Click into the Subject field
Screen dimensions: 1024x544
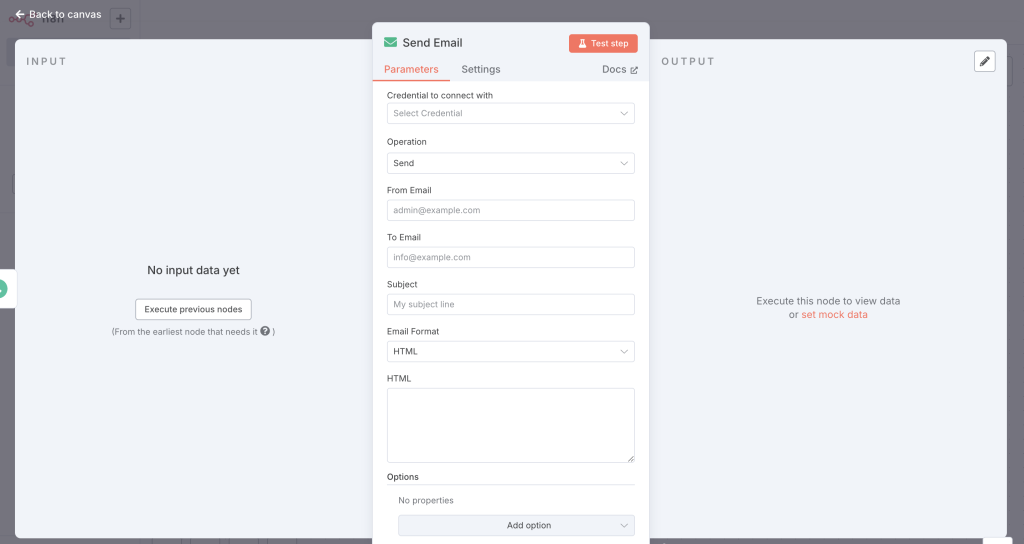[510, 305]
